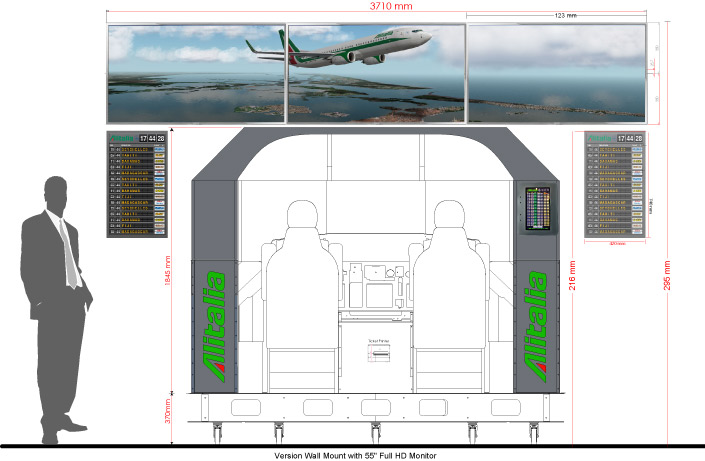Click the 123 mm dimension label
705x461 pixels.
tap(565, 15)
